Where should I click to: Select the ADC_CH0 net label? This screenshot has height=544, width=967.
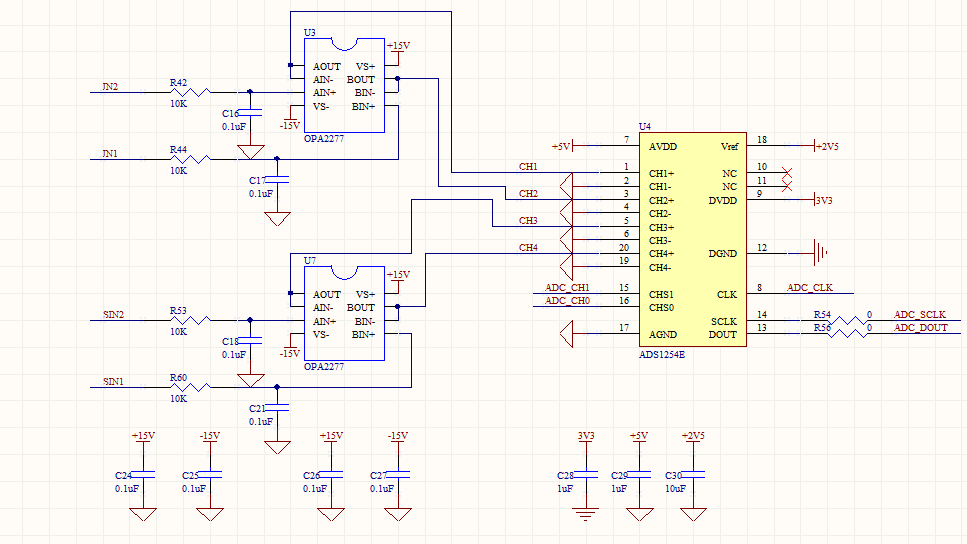(x=567, y=301)
